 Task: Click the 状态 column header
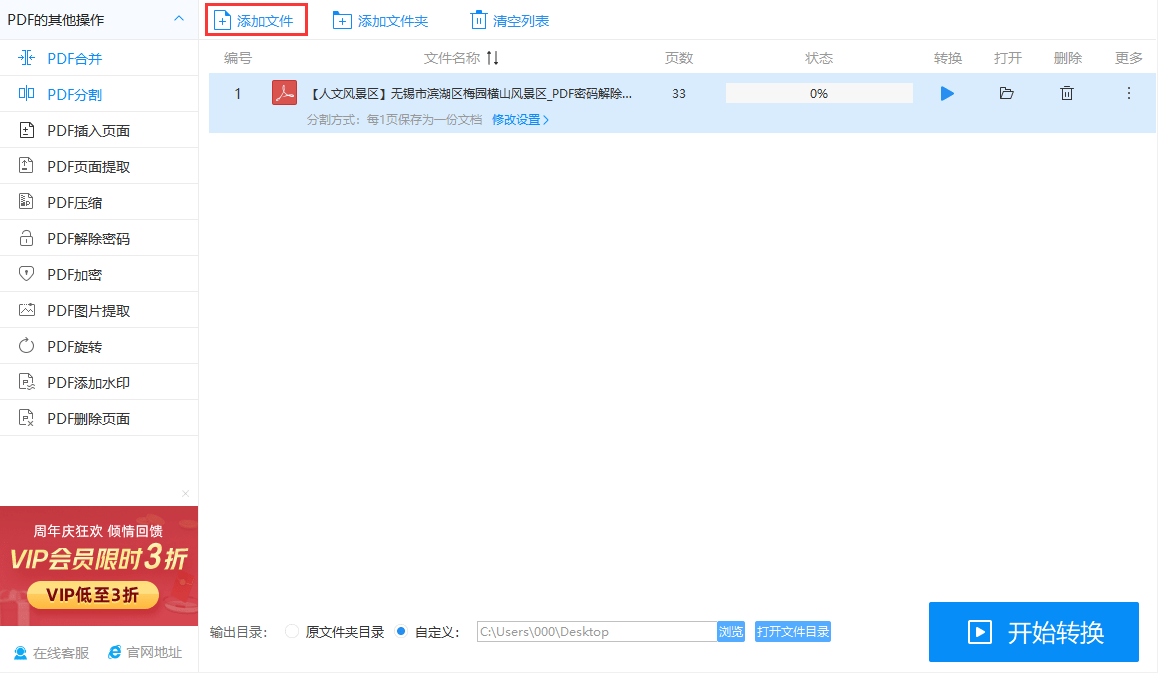click(819, 58)
